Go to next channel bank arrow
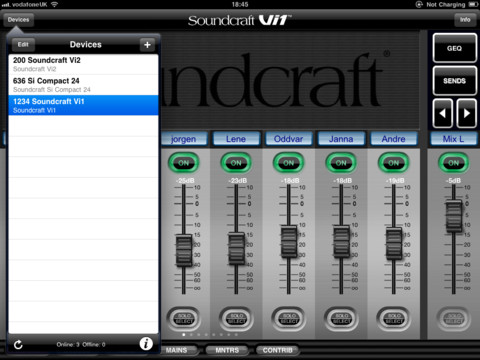 coord(466,113)
